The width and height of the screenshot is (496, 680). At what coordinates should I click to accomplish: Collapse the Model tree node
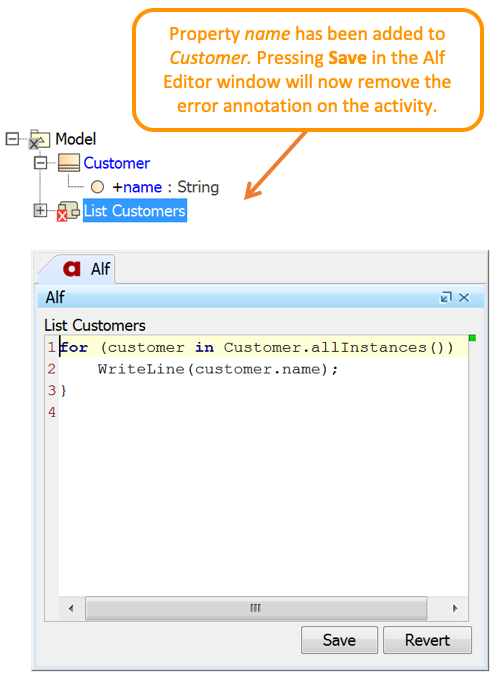point(12,139)
